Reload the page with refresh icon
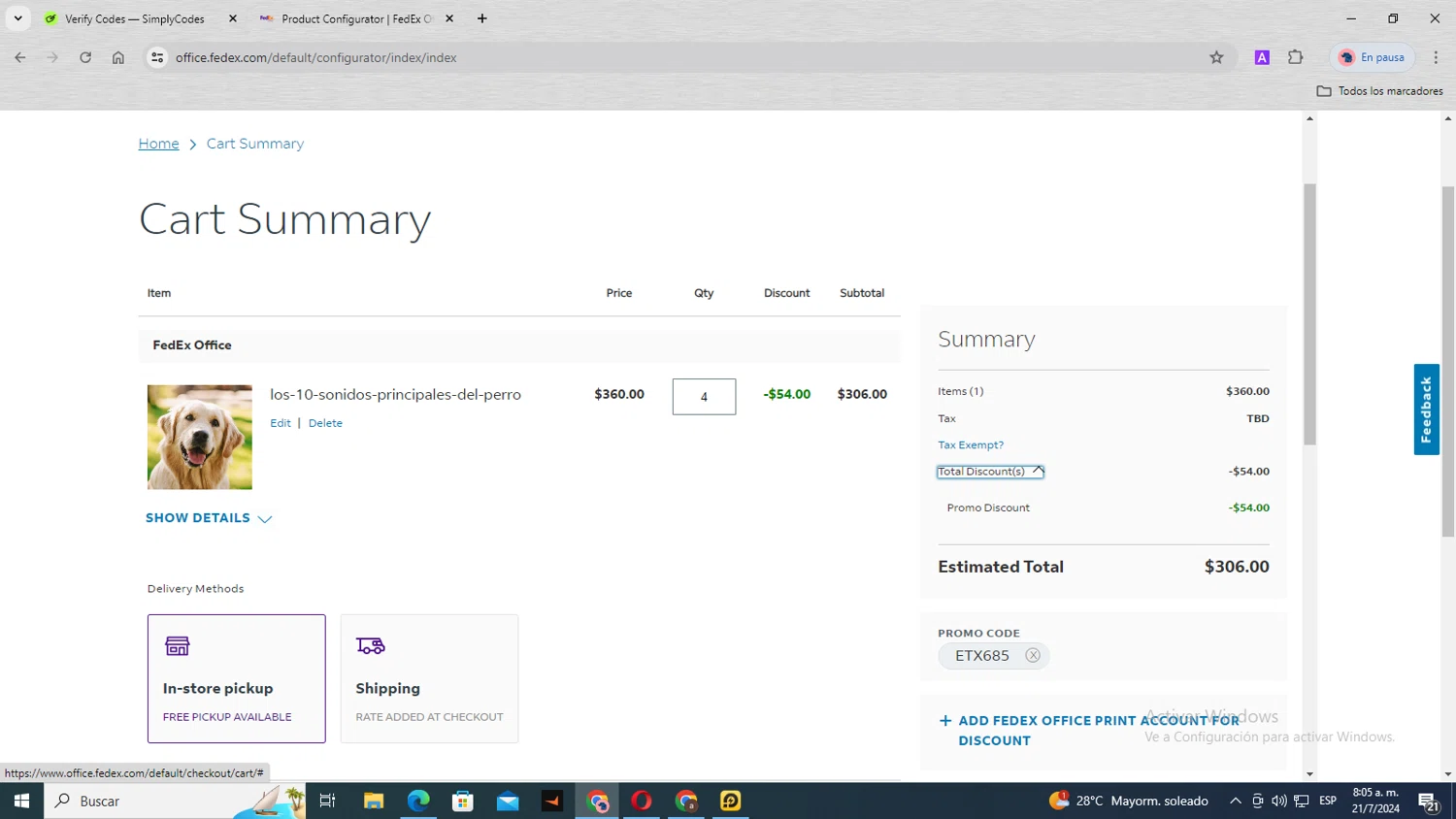This screenshot has height=819, width=1456. pyautogui.click(x=85, y=57)
